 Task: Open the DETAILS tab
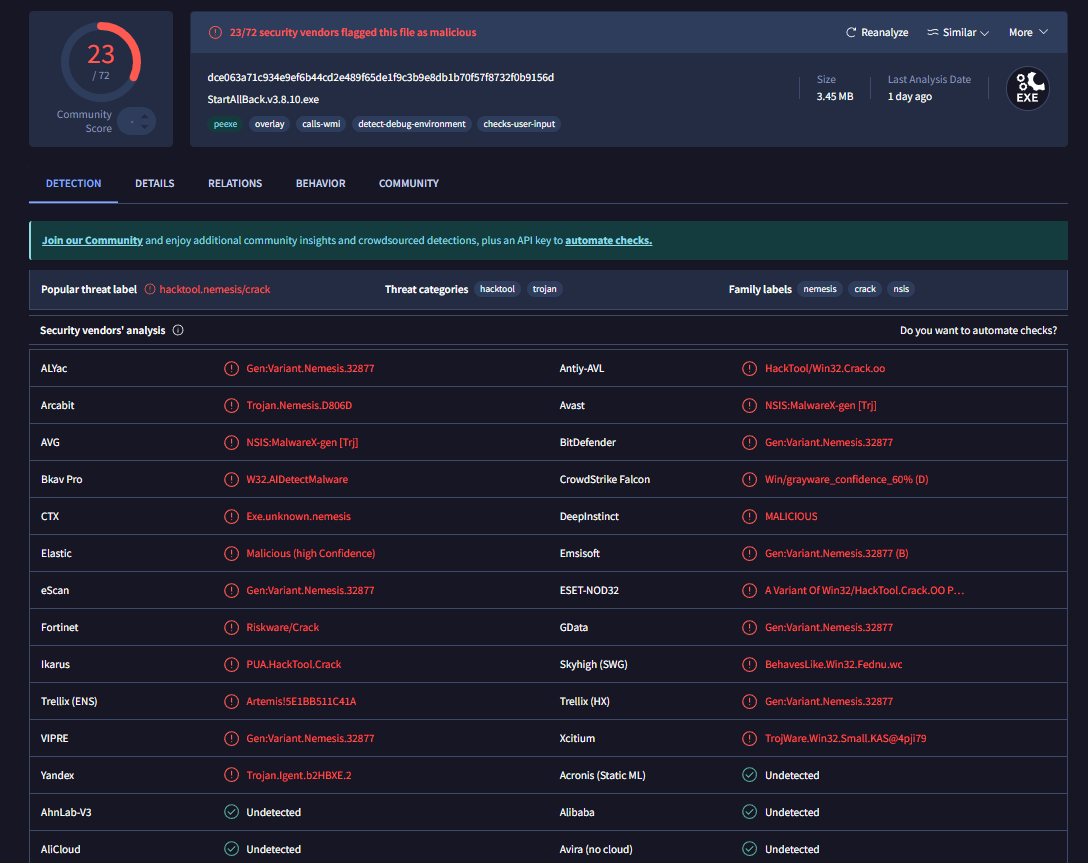click(155, 183)
